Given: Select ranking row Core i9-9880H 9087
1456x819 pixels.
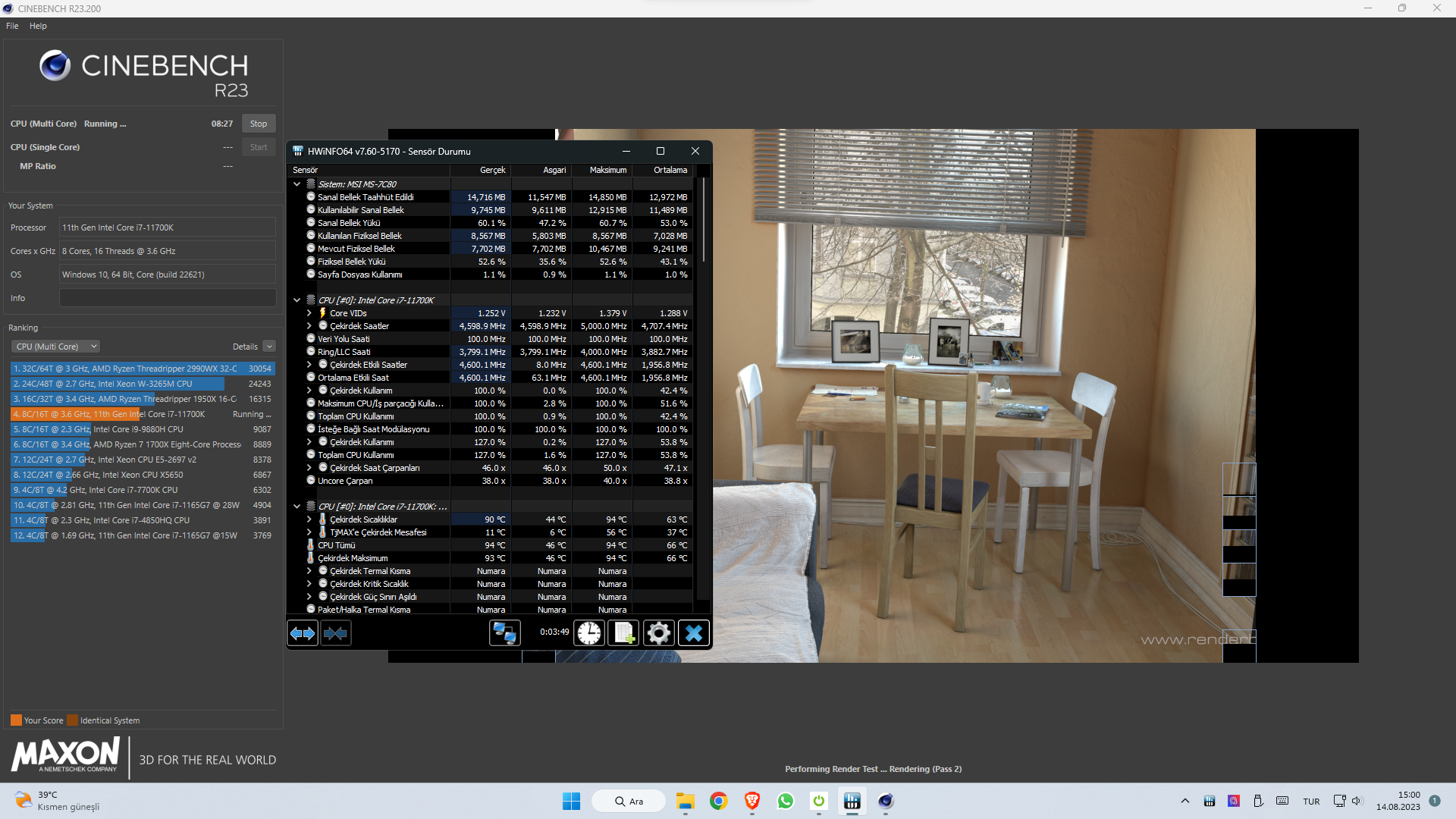Looking at the screenshot, I should 143,429.
